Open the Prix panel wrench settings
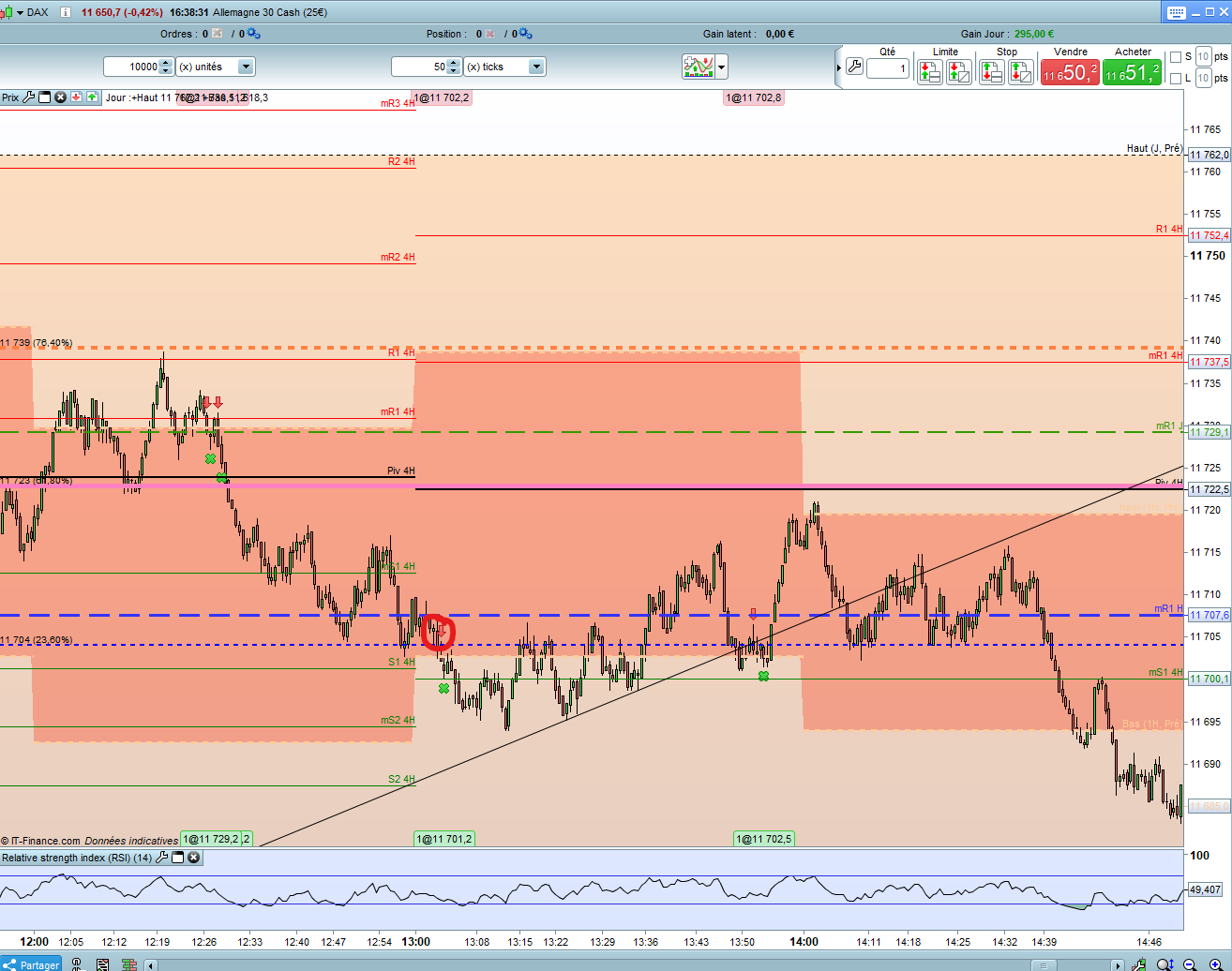Screen dimensions: 1232x971 29,97
